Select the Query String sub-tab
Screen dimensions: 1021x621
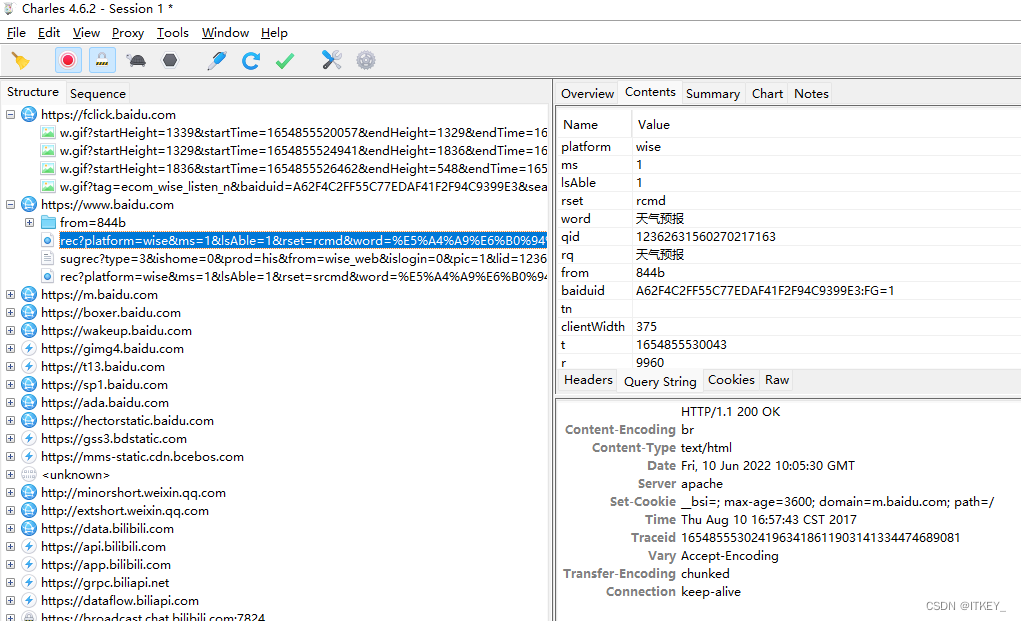tap(660, 381)
